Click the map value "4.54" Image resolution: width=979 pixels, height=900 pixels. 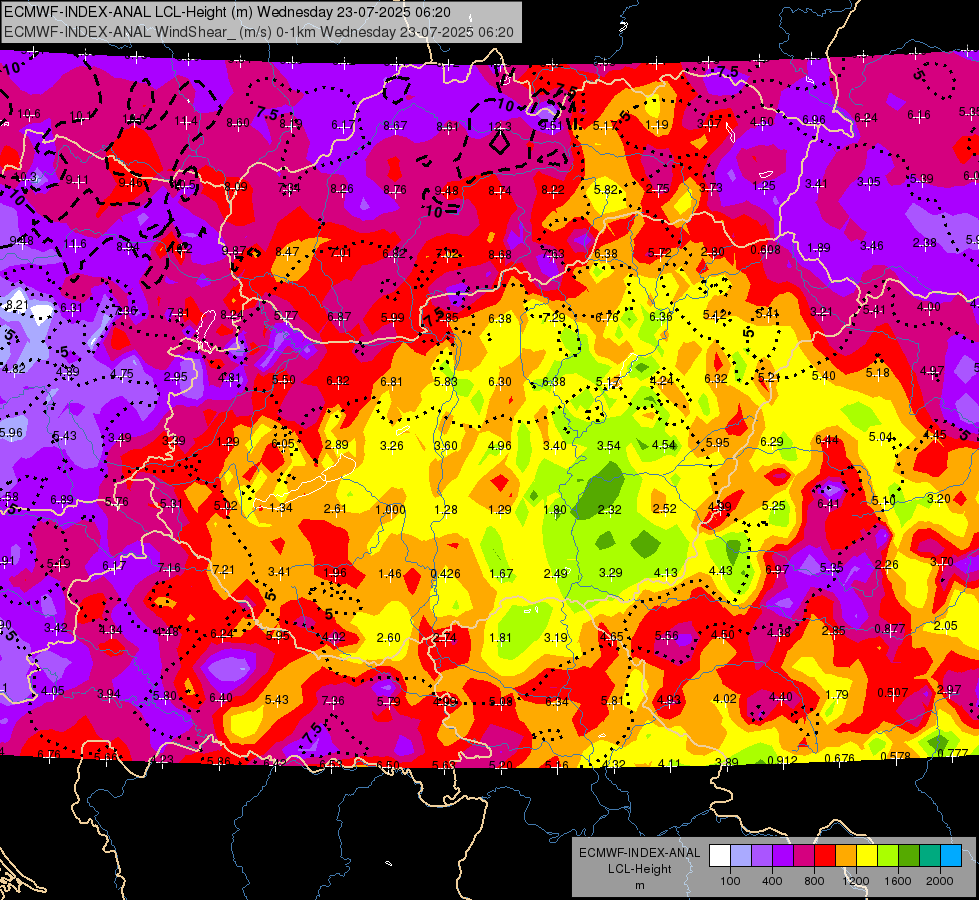tap(664, 445)
